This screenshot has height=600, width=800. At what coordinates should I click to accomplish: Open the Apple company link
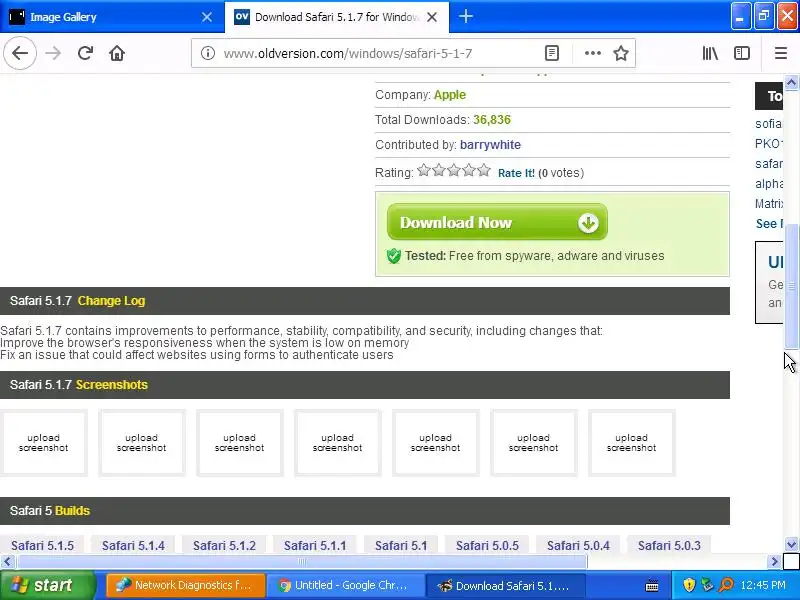point(449,95)
